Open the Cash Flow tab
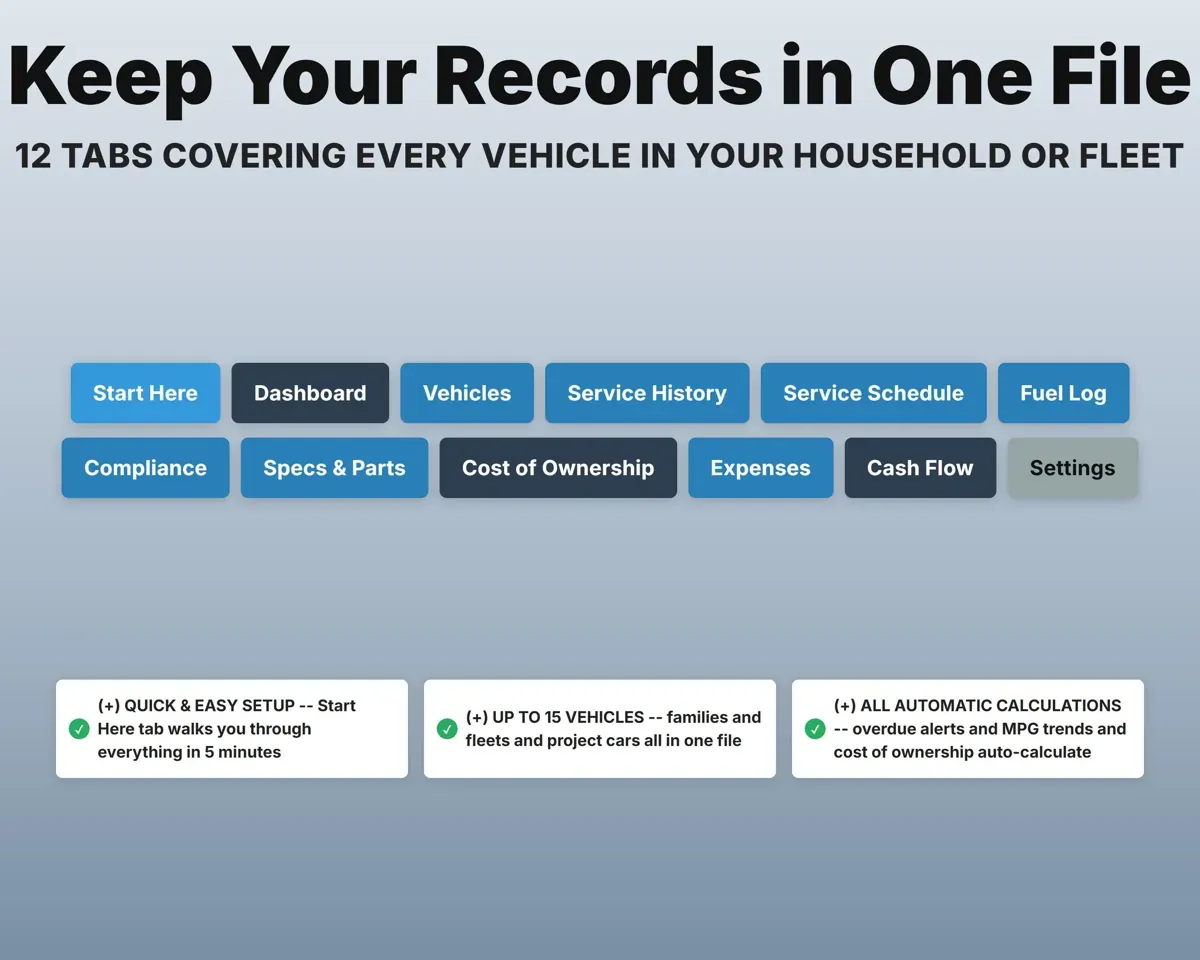Image resolution: width=1200 pixels, height=960 pixels. click(x=920, y=468)
